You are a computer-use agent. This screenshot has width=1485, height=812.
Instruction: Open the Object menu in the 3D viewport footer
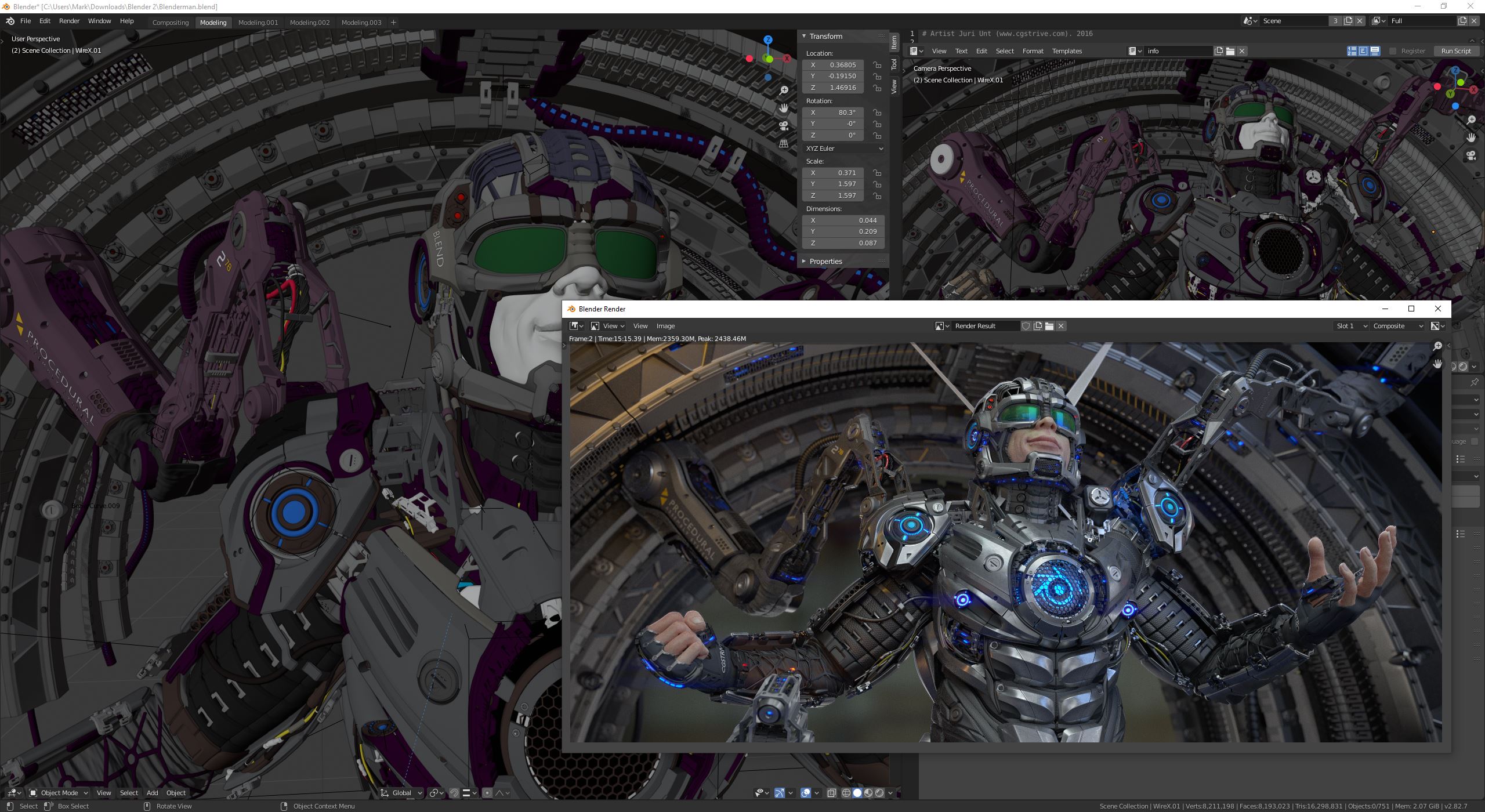tap(176, 793)
